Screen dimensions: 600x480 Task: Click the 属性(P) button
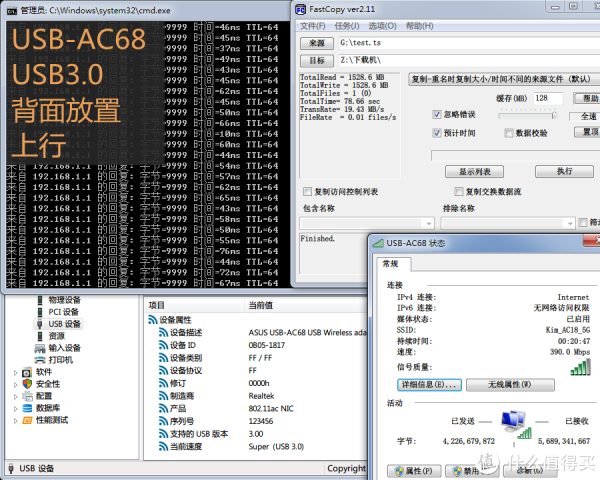[414, 471]
